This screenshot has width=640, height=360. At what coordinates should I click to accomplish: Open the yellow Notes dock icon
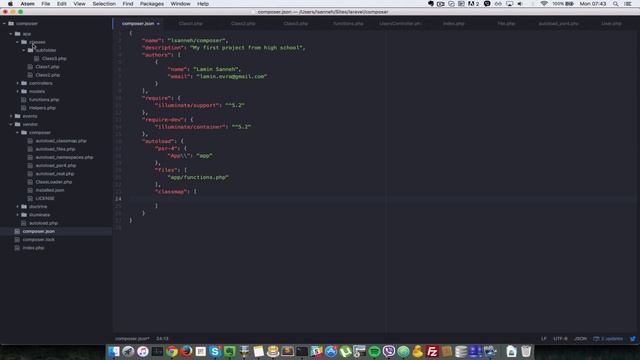pyautogui.click(x=259, y=351)
